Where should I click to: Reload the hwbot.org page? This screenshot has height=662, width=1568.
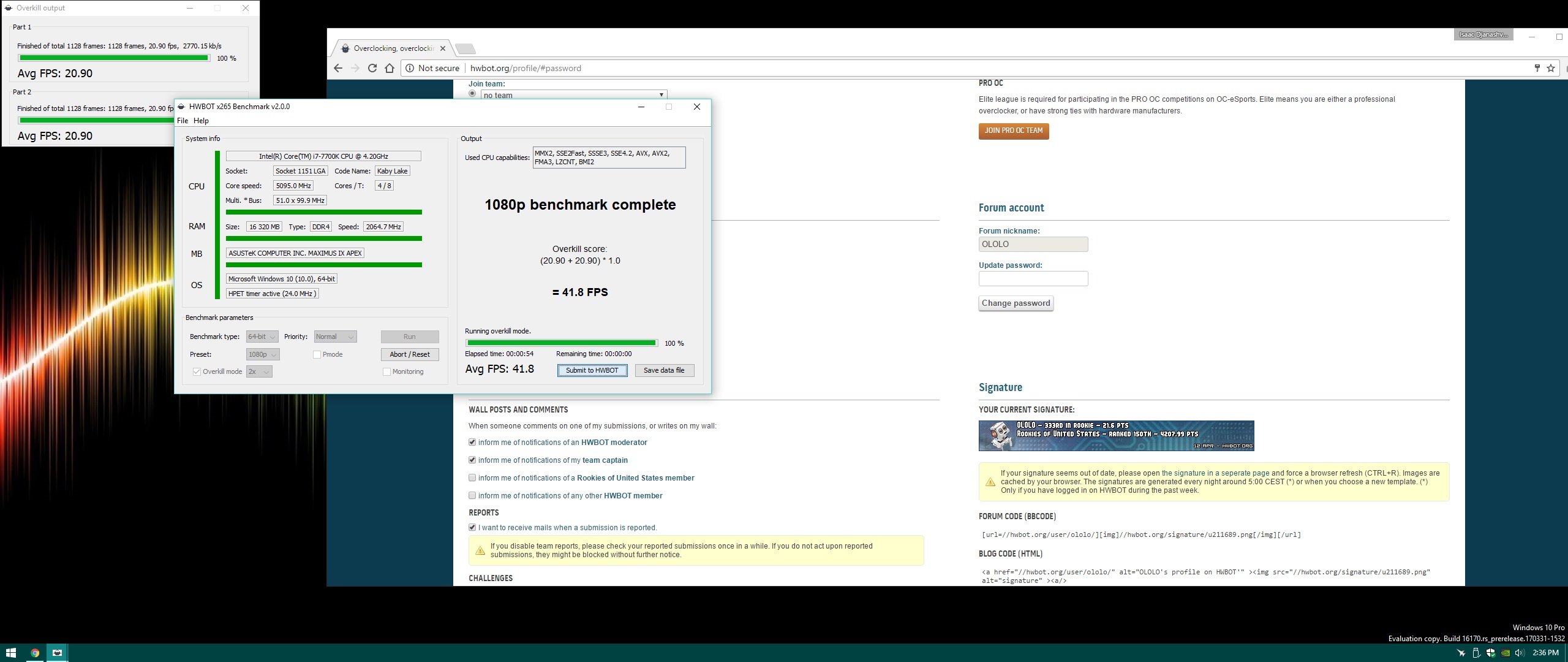pyautogui.click(x=372, y=68)
